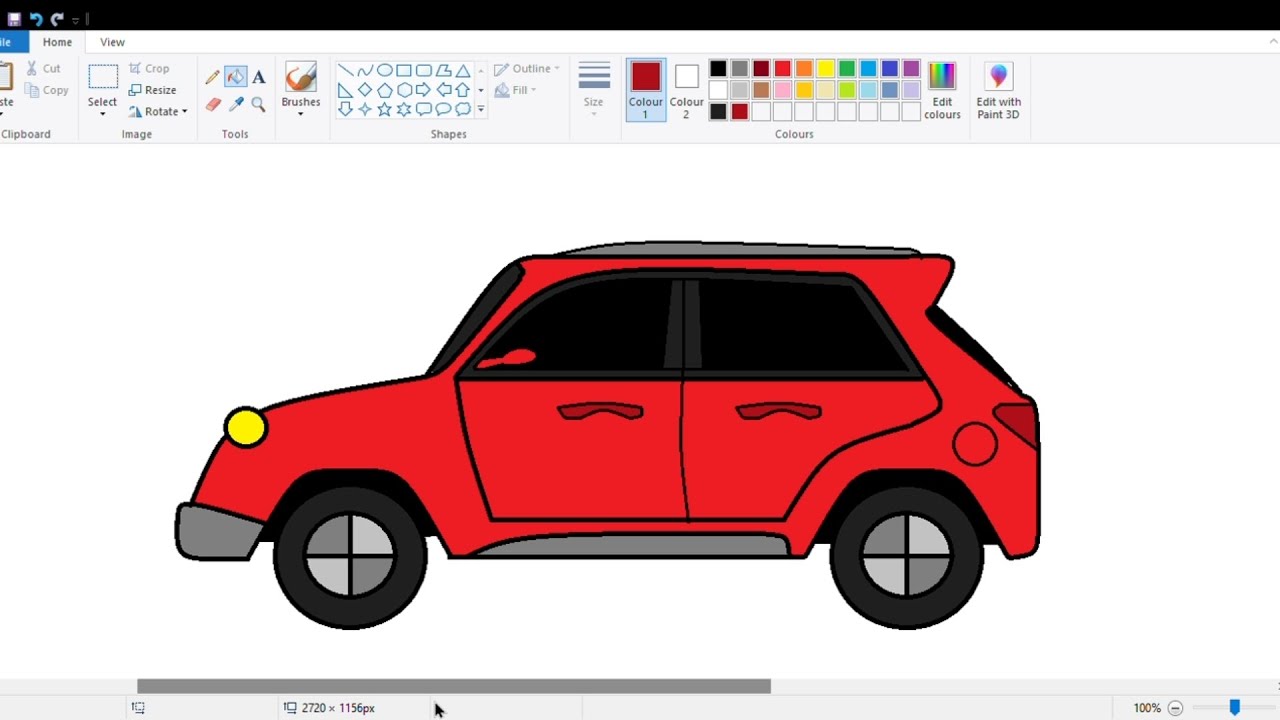Pick the right arrow shape

click(423, 90)
